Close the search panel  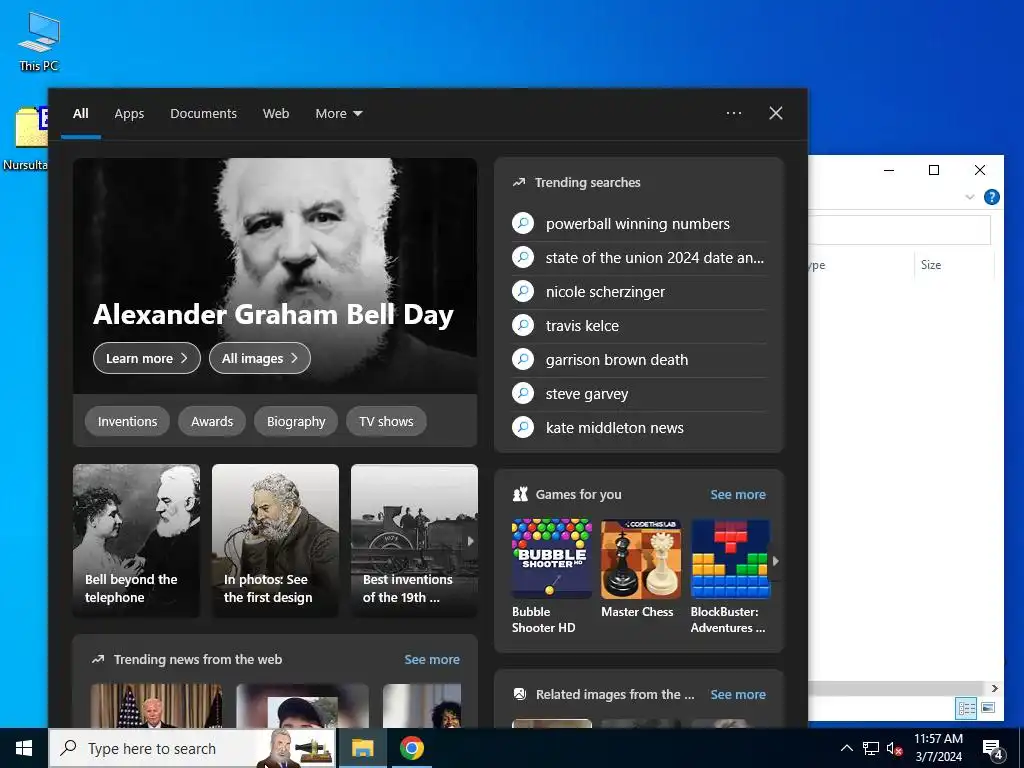point(776,113)
